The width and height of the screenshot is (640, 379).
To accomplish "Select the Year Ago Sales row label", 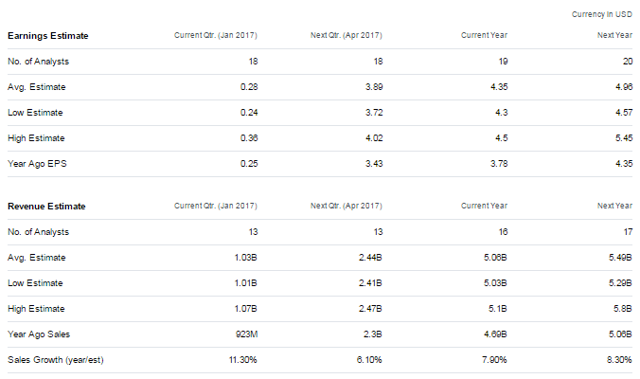I will click(38, 334).
